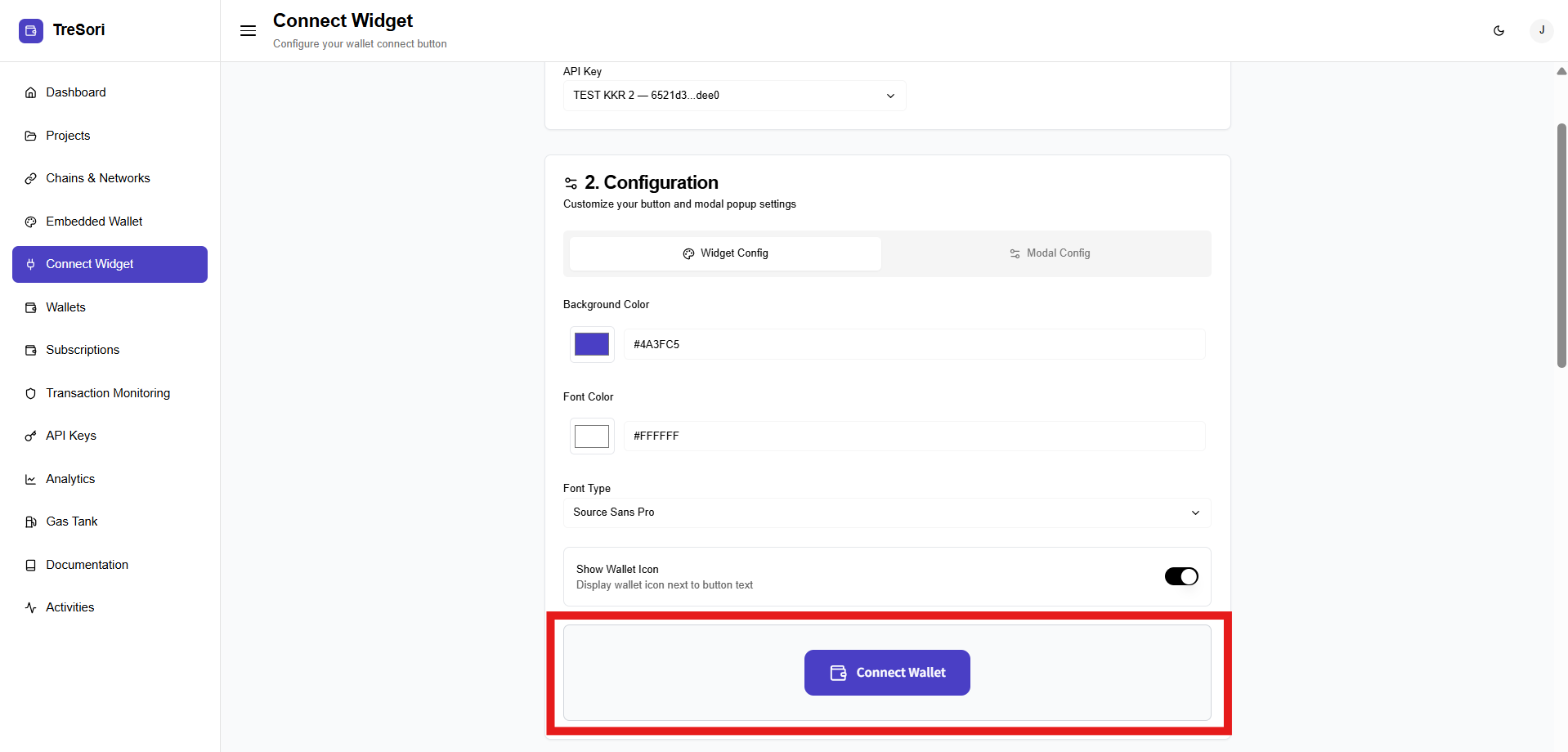
Task: Click the Background Color hex input field
Action: [913, 344]
